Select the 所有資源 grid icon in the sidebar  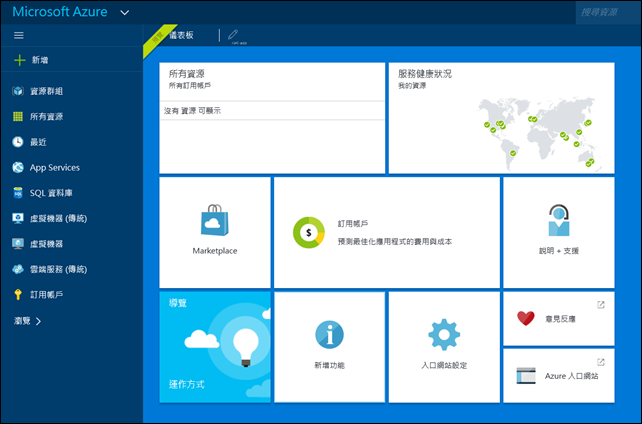(18, 117)
